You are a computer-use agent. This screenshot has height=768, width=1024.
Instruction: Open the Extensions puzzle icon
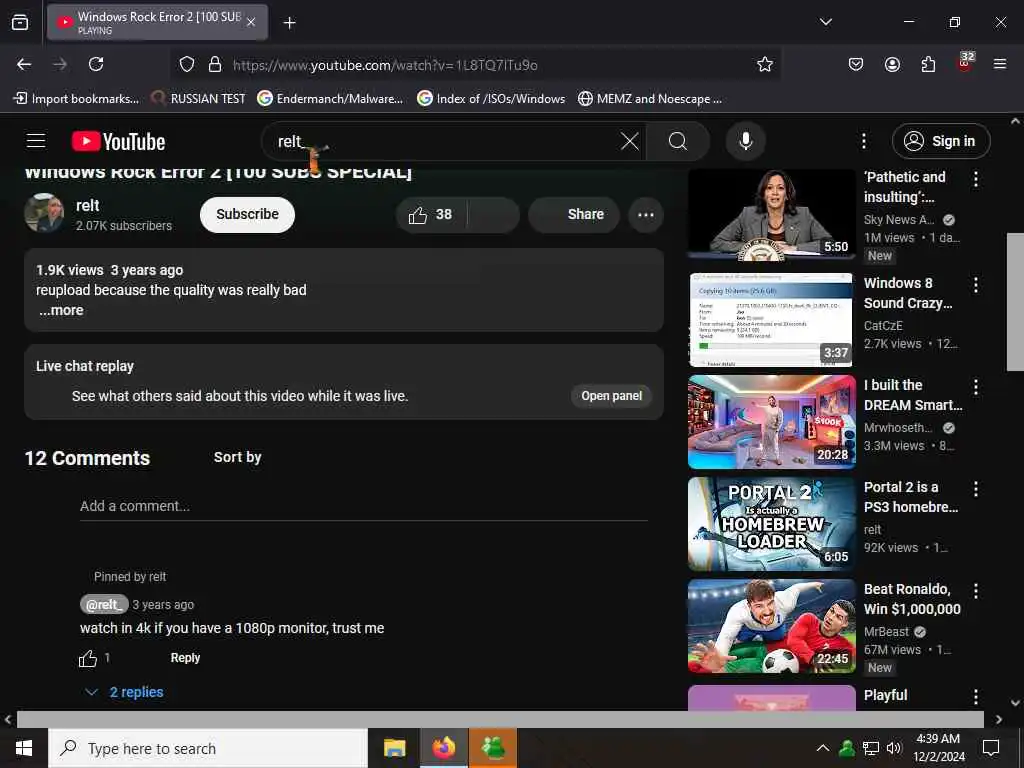928,64
